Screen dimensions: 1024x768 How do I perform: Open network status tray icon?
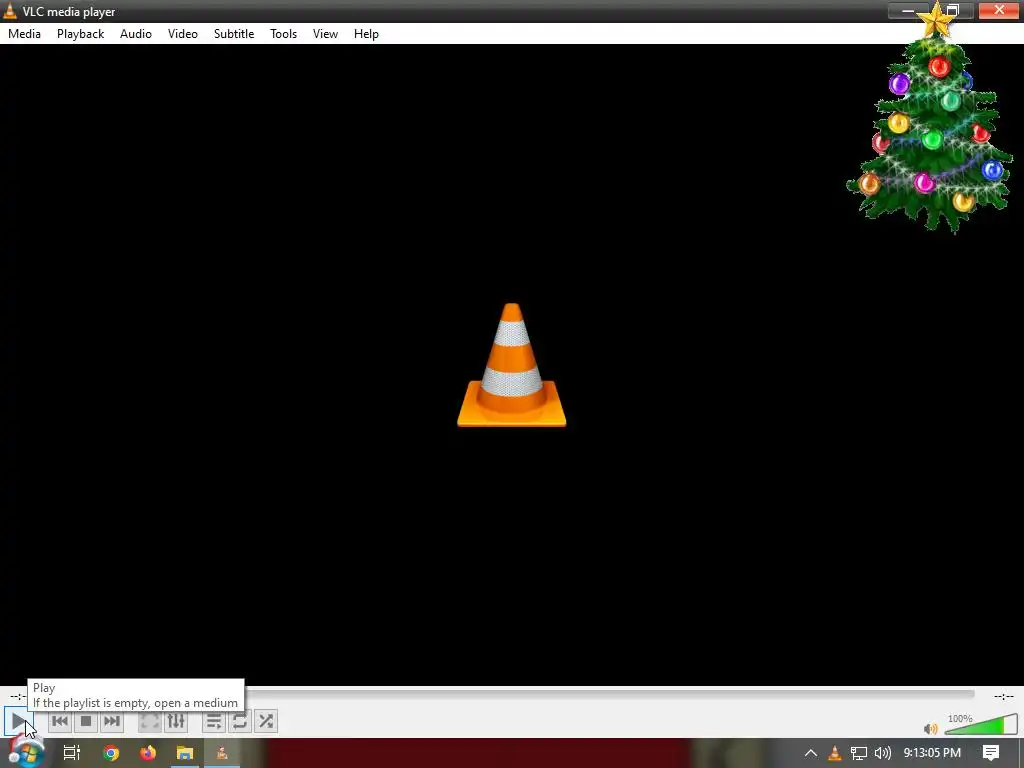pos(859,753)
